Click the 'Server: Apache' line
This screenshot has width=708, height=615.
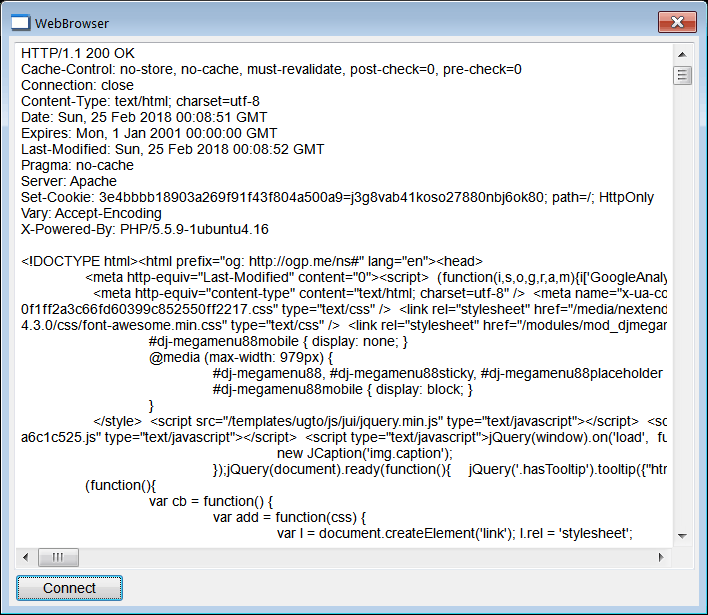[x=69, y=181]
